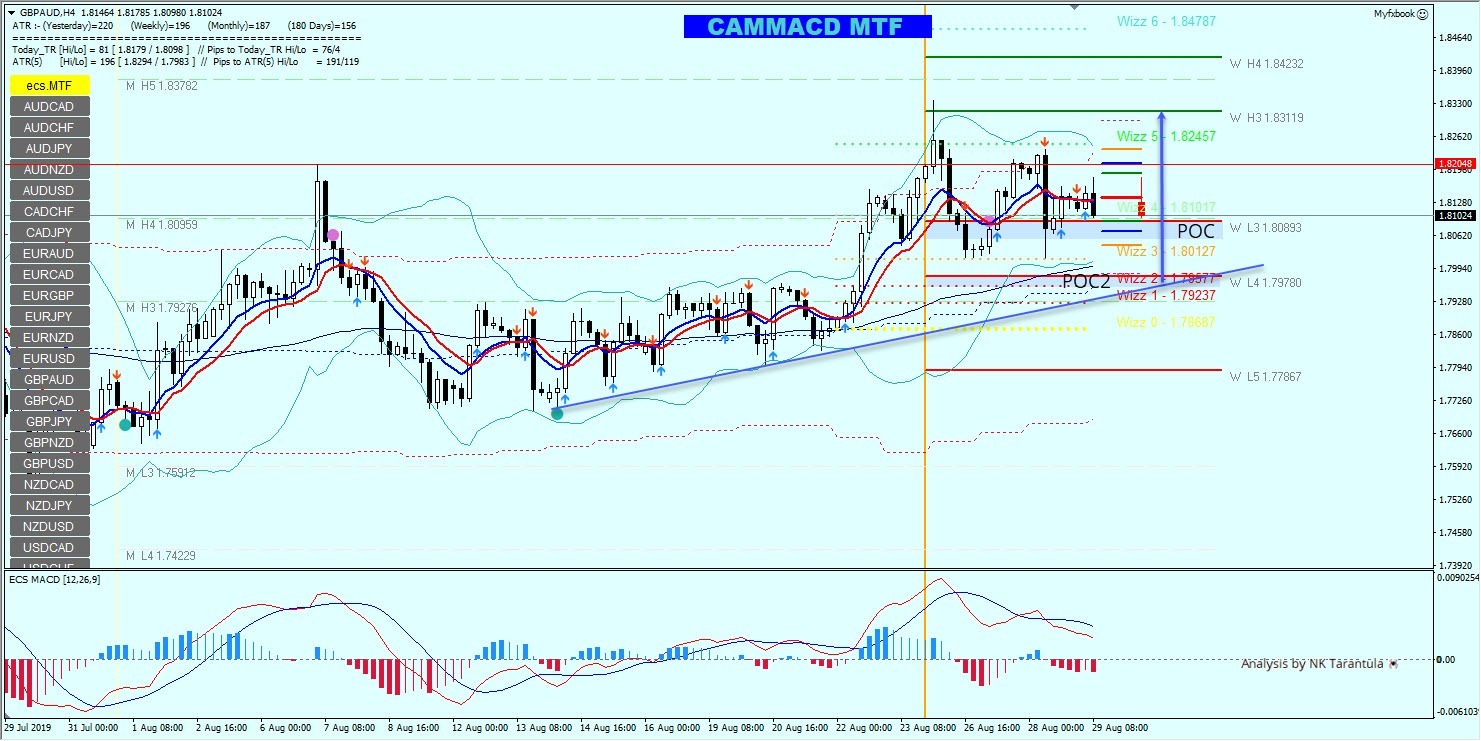
Task: Click the current price 1.81024 tag
Action: point(1453,215)
